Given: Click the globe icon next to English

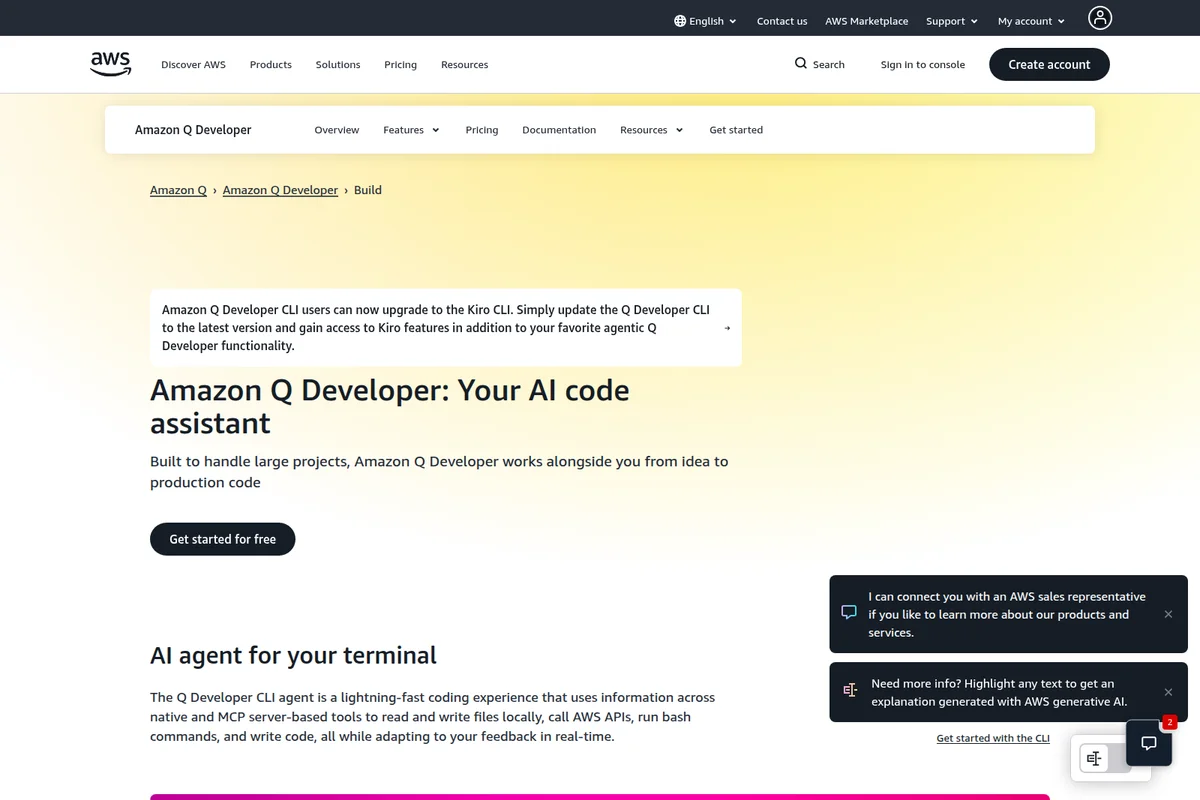Looking at the screenshot, I should click(x=682, y=19).
